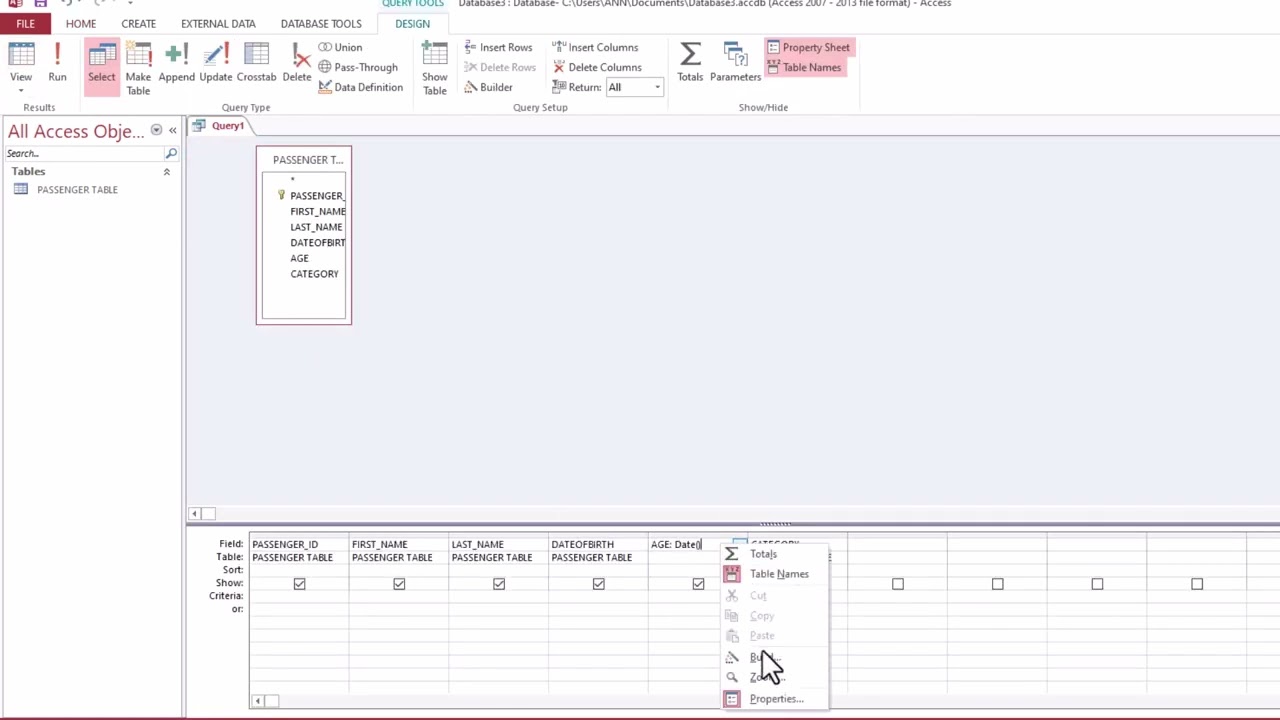1280x720 pixels.
Task: Switch to the HOME ribbon tab
Action: (x=81, y=23)
